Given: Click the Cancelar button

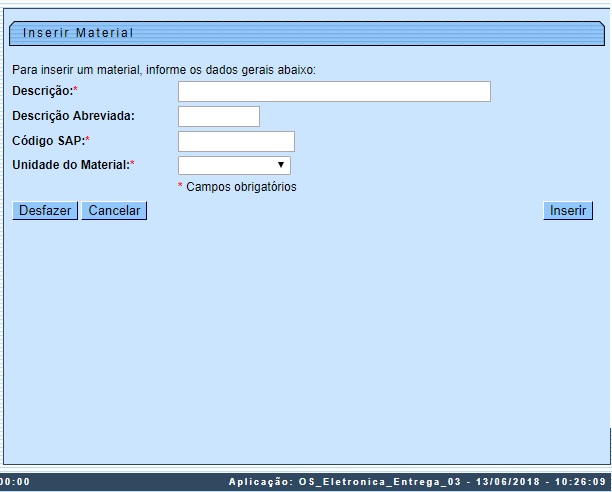Looking at the screenshot, I should coord(114,211).
